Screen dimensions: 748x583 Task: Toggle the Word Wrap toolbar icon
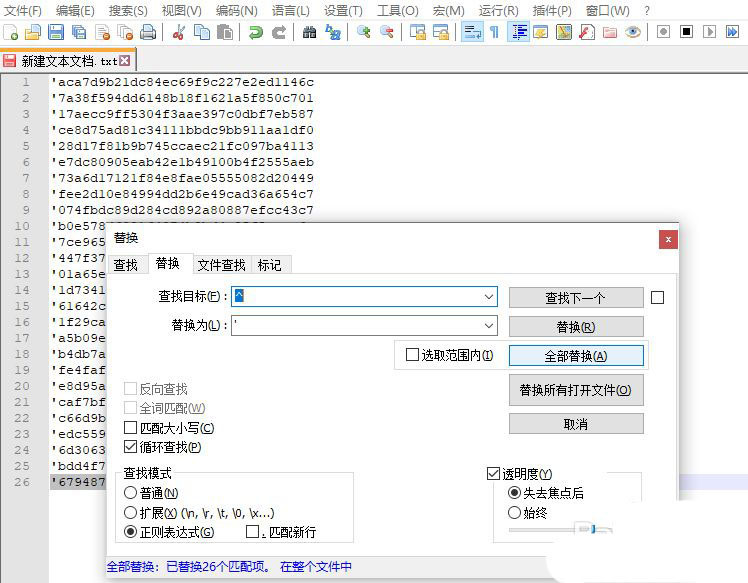472,32
